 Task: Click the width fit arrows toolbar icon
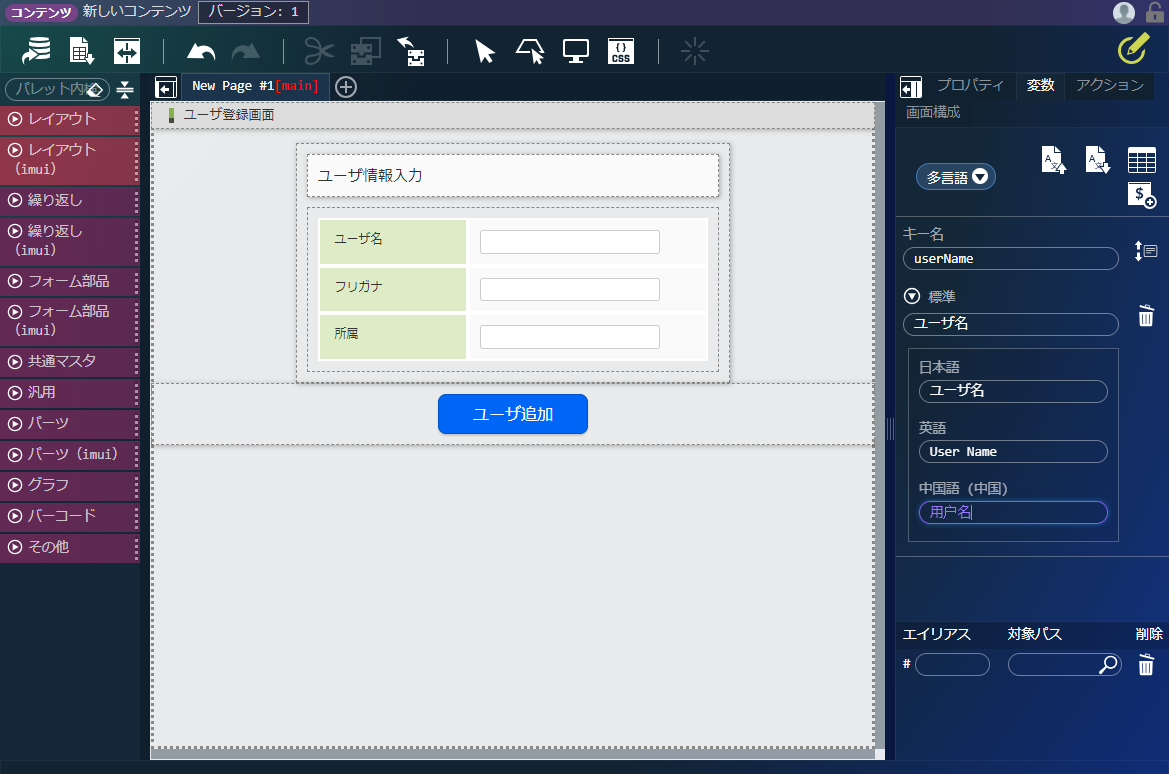point(127,51)
